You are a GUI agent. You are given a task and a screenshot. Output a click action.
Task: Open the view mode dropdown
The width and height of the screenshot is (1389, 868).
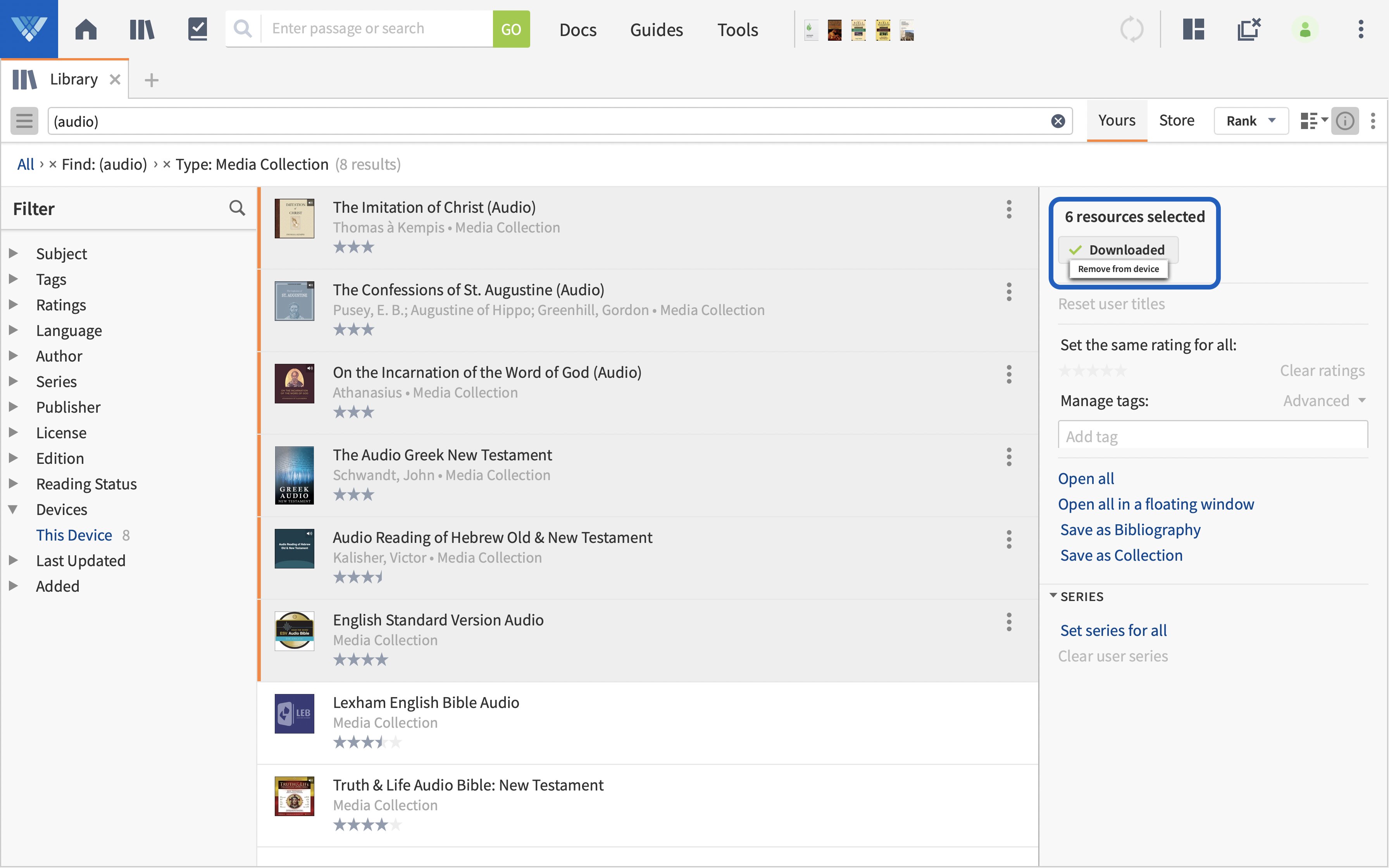click(1314, 121)
